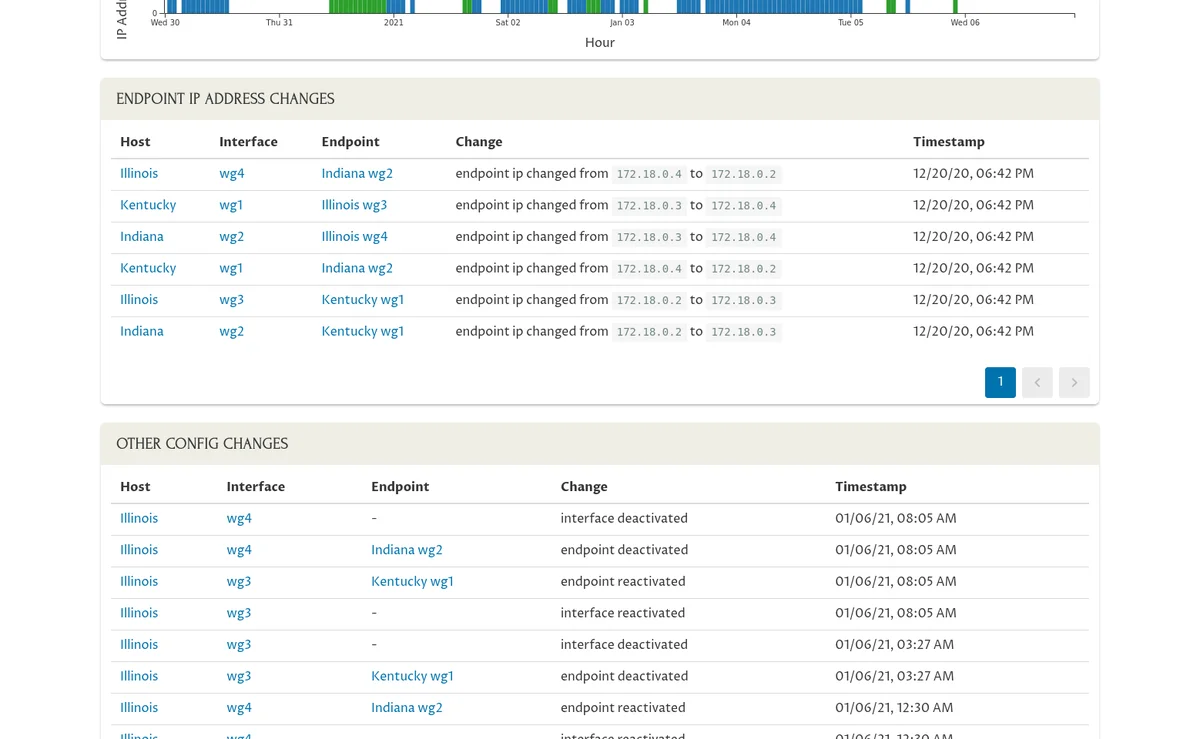The width and height of the screenshot is (1200, 739).
Task: Go to next page of endpoint IP changes
Action: point(1074,383)
